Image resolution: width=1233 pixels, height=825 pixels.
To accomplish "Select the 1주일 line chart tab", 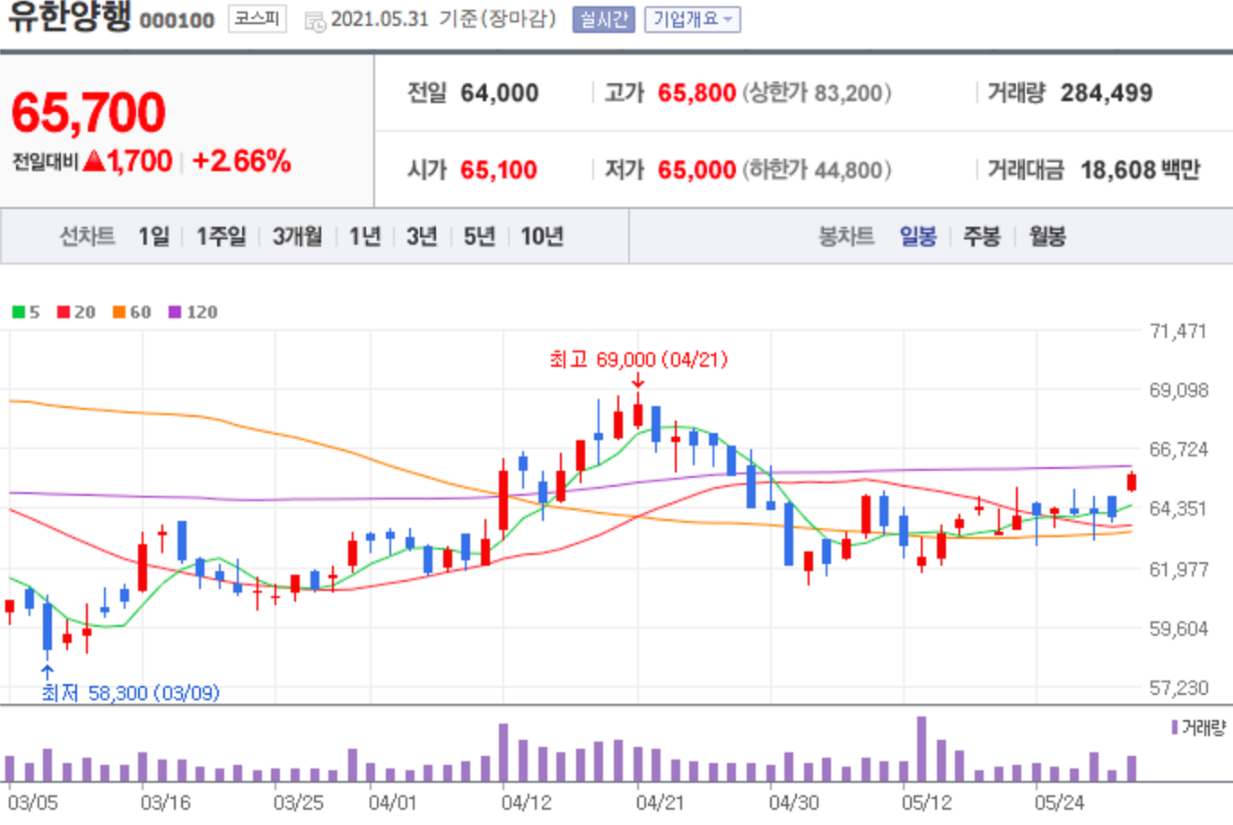I will [221, 237].
